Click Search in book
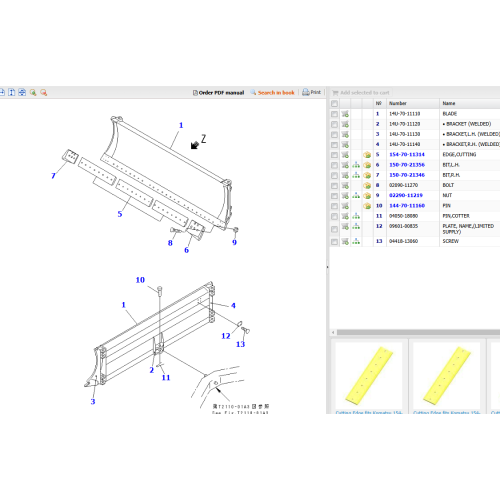The height and width of the screenshot is (500, 500). click(273, 93)
